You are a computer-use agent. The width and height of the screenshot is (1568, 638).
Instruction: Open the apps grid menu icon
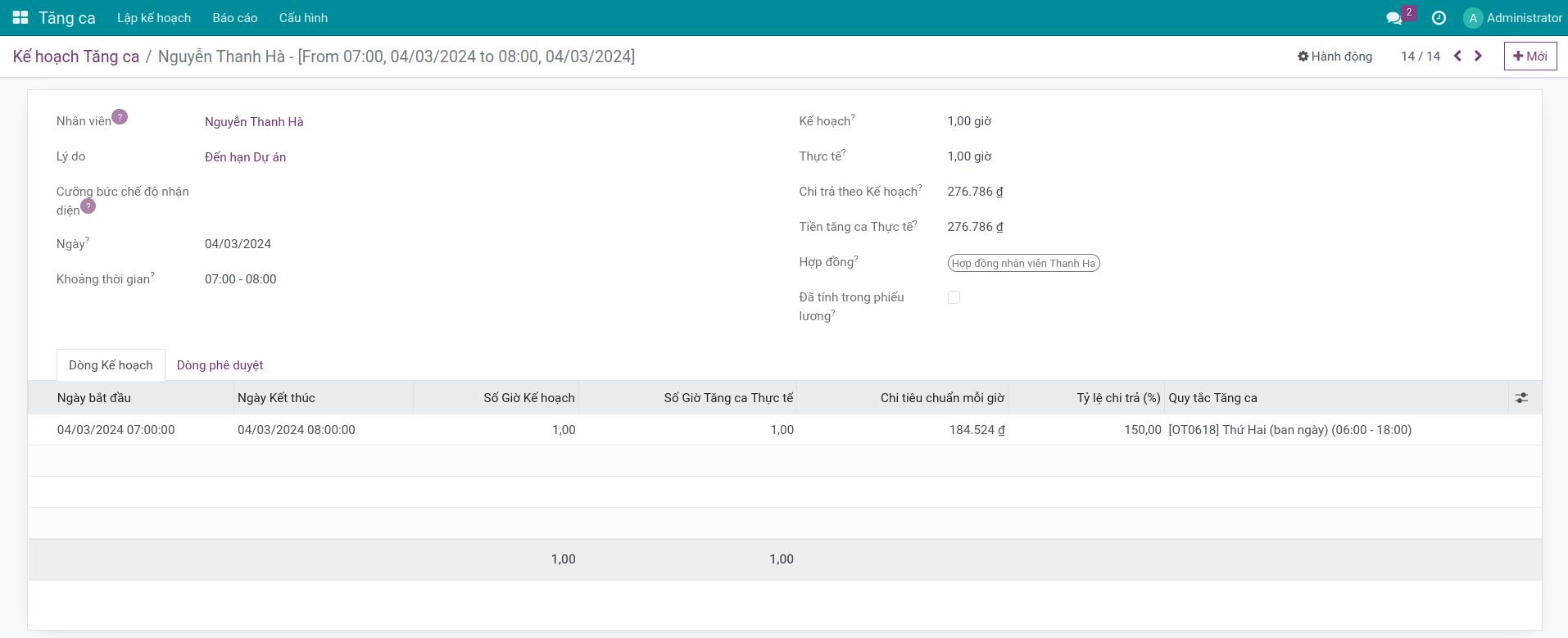pyautogui.click(x=20, y=17)
